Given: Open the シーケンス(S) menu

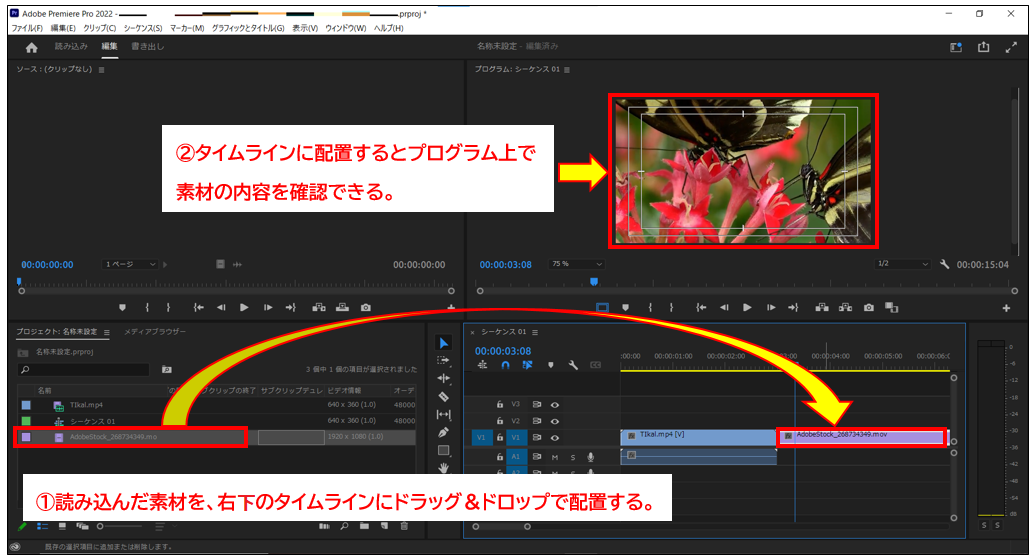Looking at the screenshot, I should [x=143, y=28].
